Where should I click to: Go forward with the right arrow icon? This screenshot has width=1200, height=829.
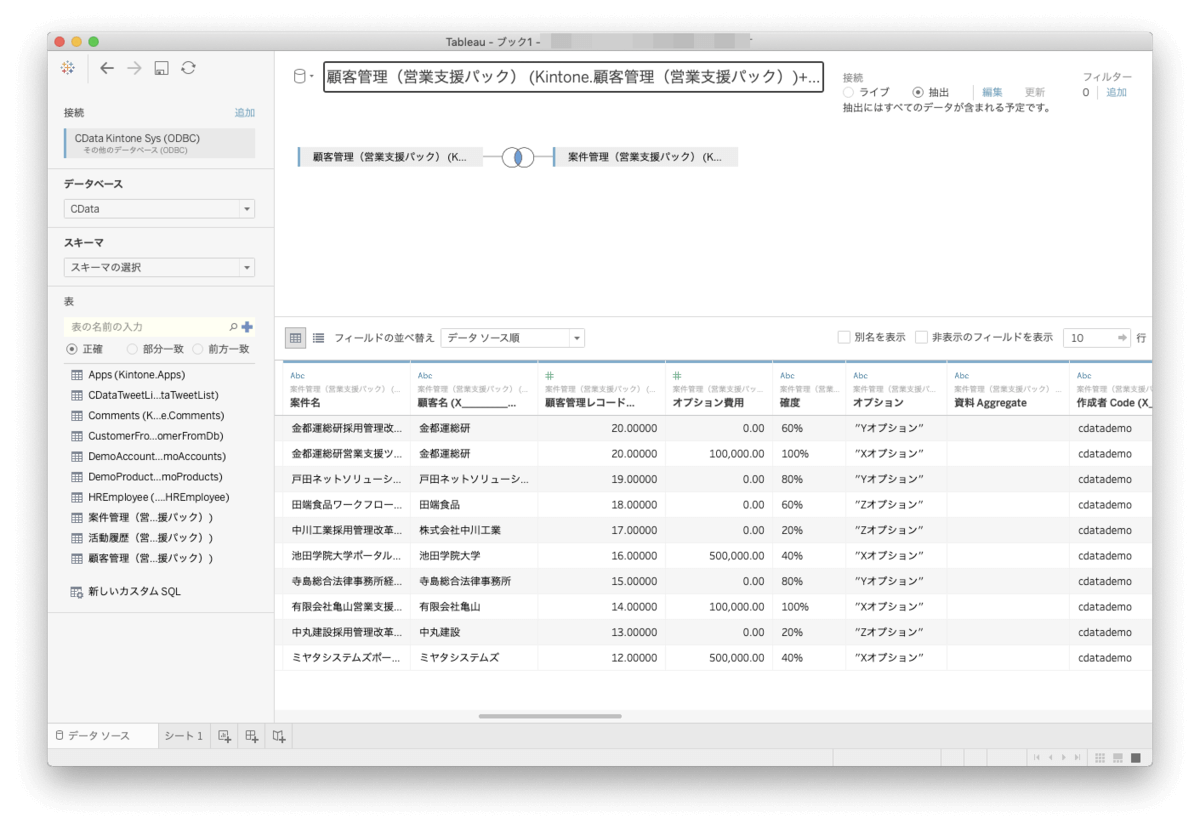pos(134,68)
